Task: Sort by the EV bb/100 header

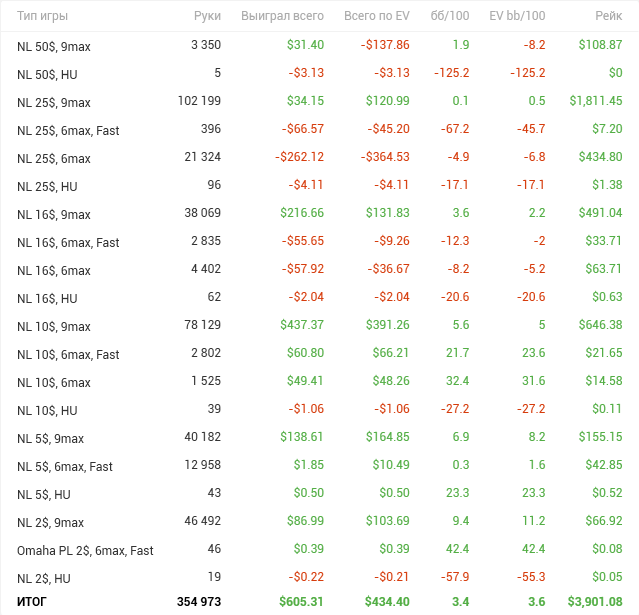Action: pos(516,17)
